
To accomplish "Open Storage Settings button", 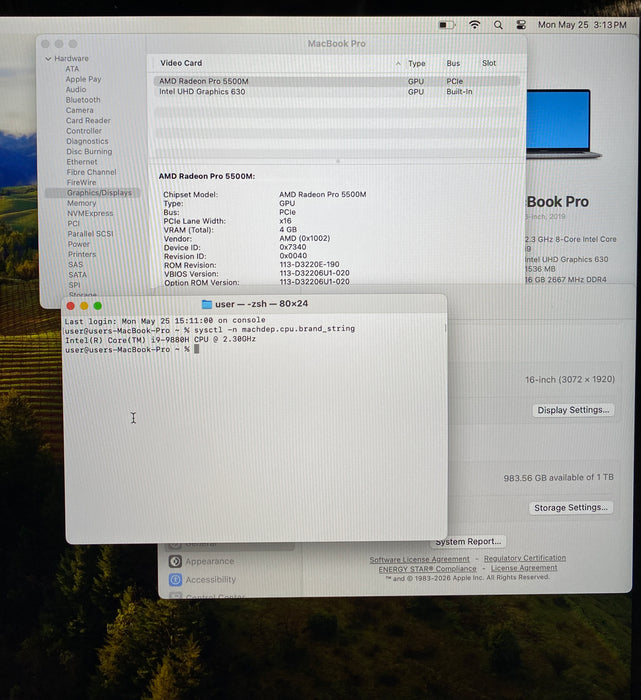I will 571,508.
